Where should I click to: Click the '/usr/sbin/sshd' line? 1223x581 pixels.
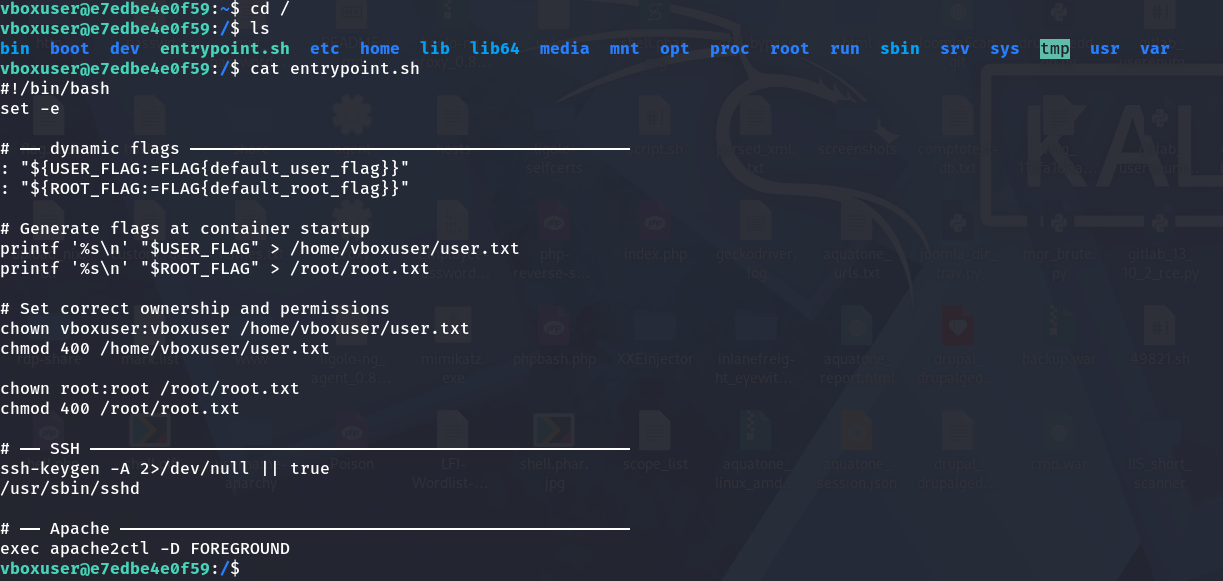[70, 488]
